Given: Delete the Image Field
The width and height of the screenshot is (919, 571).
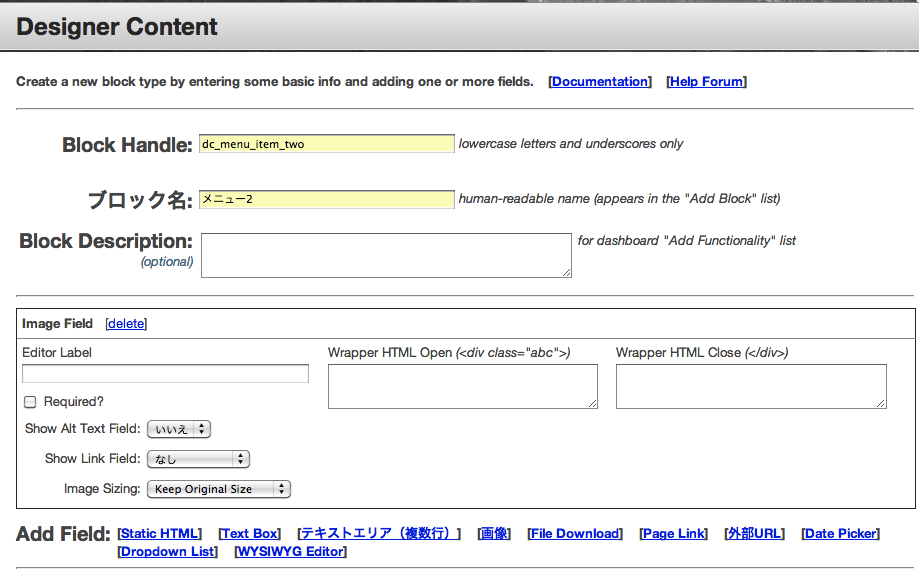Looking at the screenshot, I should [x=126, y=324].
